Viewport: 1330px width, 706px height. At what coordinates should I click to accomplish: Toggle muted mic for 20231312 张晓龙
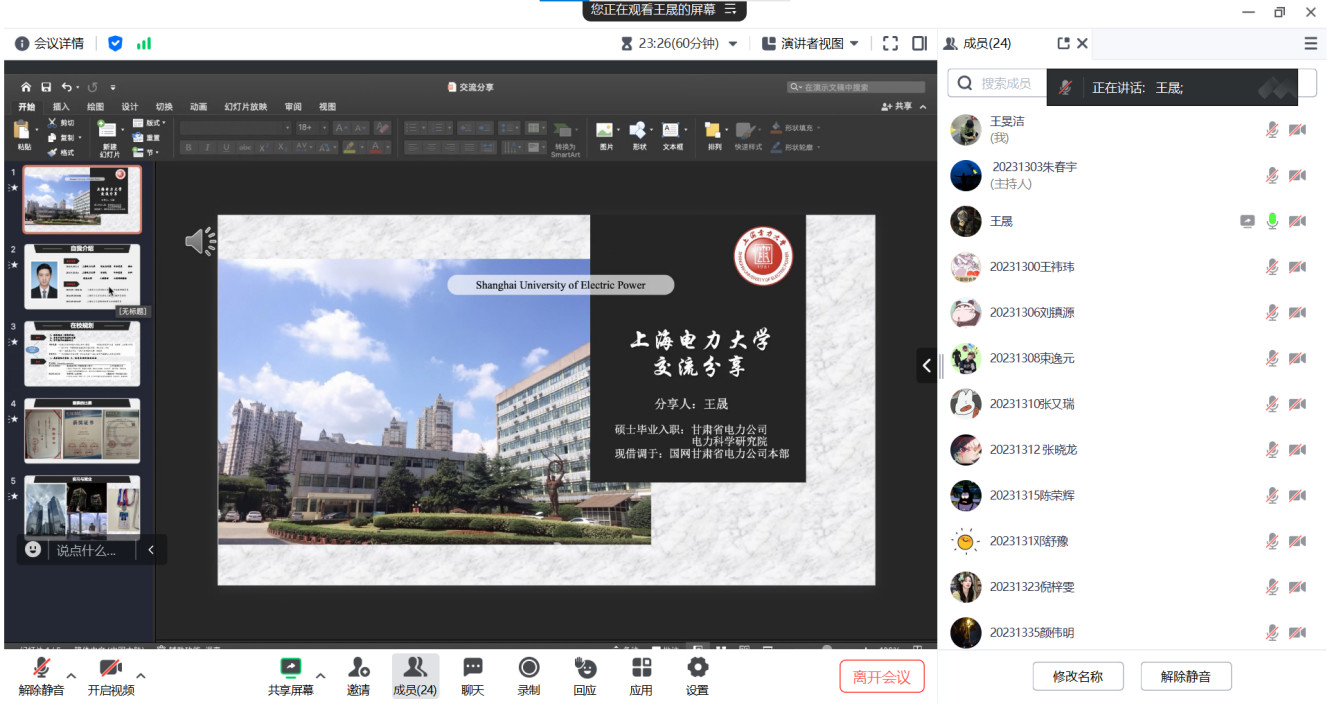click(1272, 450)
